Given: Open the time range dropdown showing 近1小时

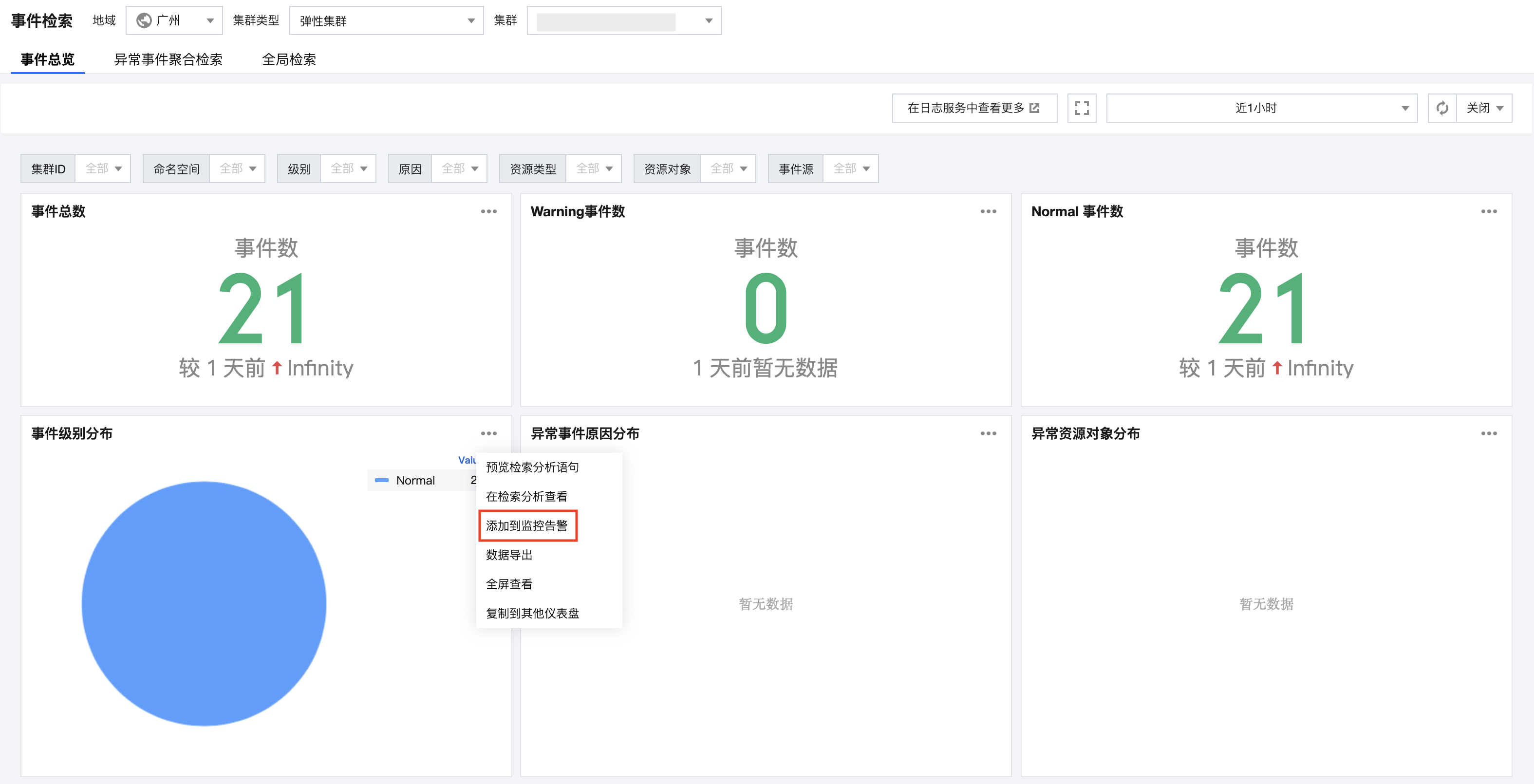Looking at the screenshot, I should tap(1261, 108).
